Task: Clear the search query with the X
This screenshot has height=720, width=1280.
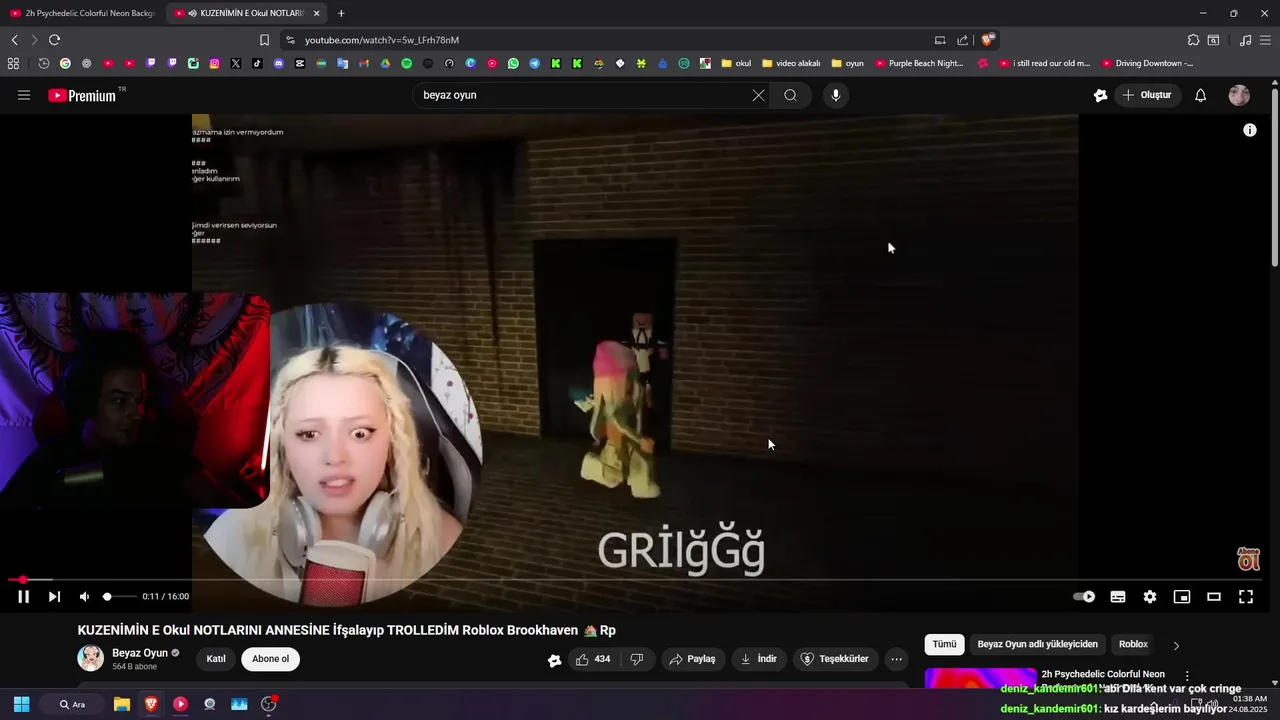Action: pyautogui.click(x=758, y=95)
